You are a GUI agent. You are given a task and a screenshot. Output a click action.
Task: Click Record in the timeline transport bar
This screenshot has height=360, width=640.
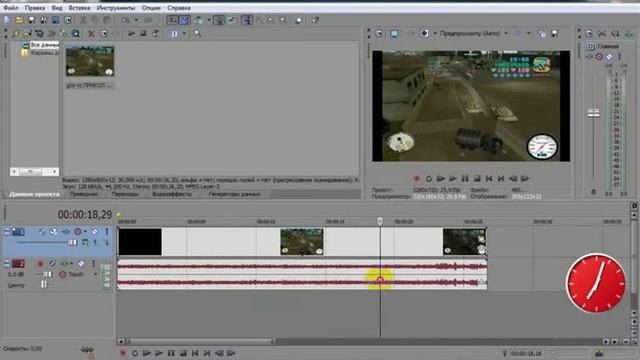click(122, 353)
